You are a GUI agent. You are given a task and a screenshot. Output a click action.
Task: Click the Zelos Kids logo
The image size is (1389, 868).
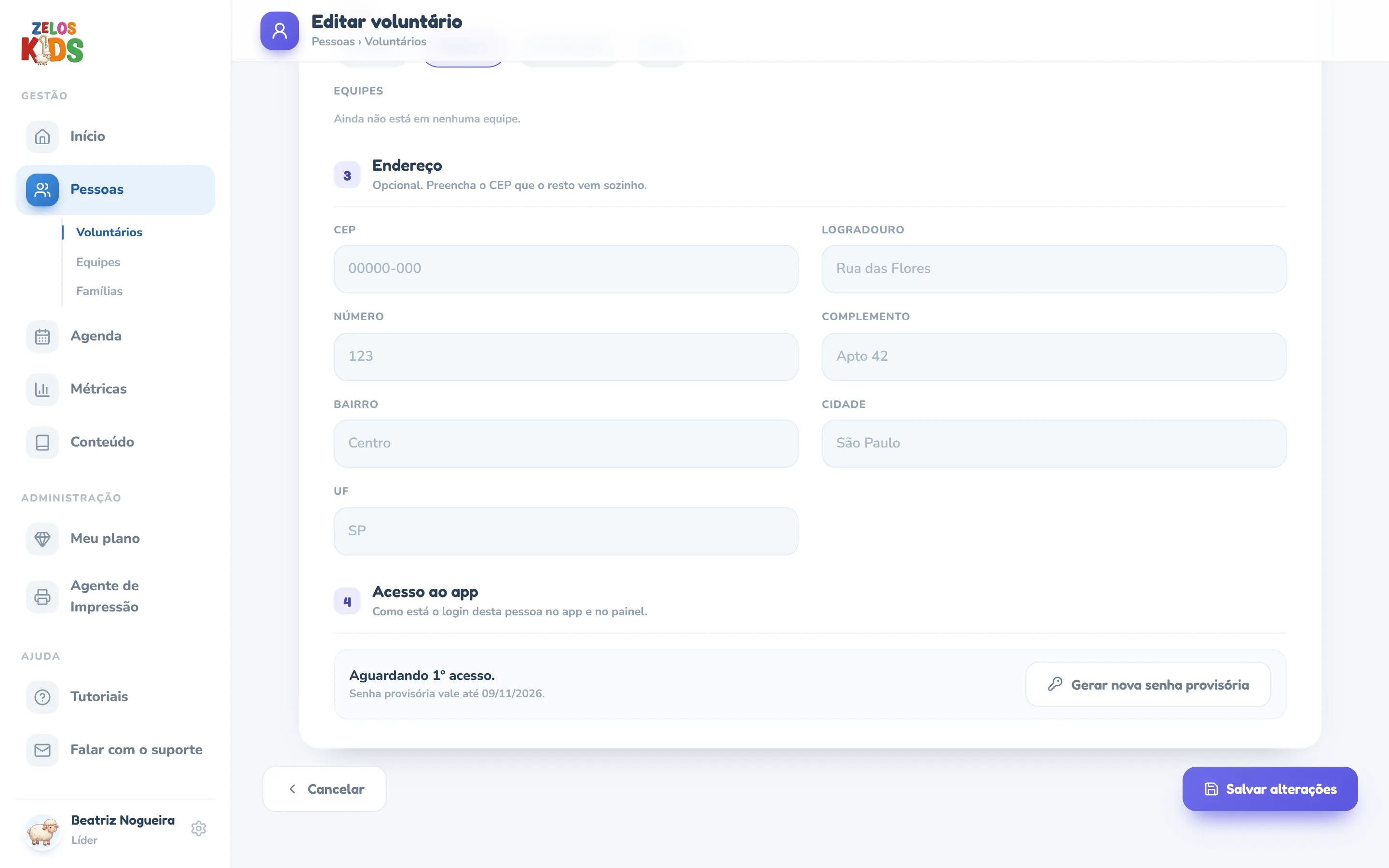pos(52,43)
